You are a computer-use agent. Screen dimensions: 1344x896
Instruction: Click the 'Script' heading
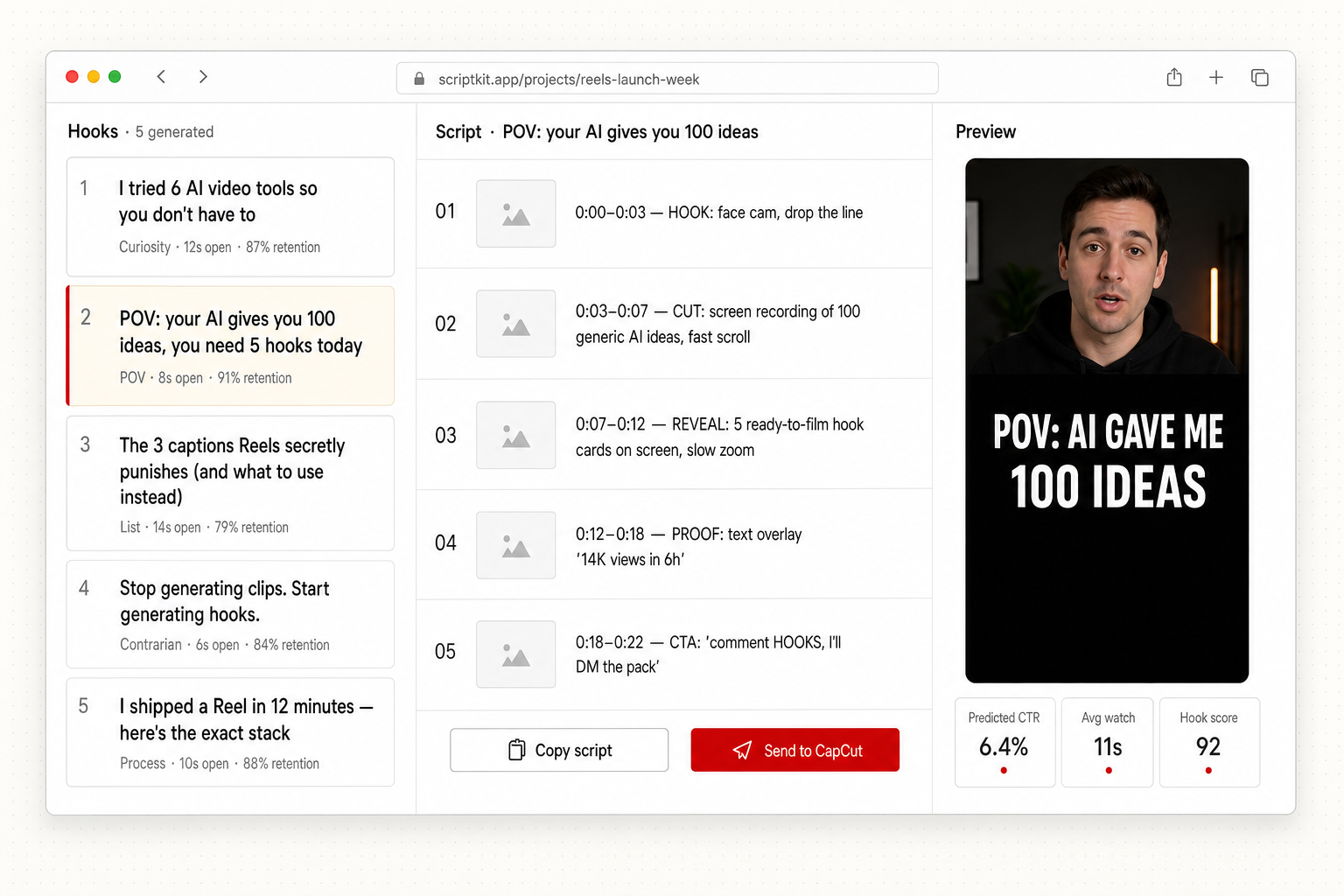pos(458,132)
